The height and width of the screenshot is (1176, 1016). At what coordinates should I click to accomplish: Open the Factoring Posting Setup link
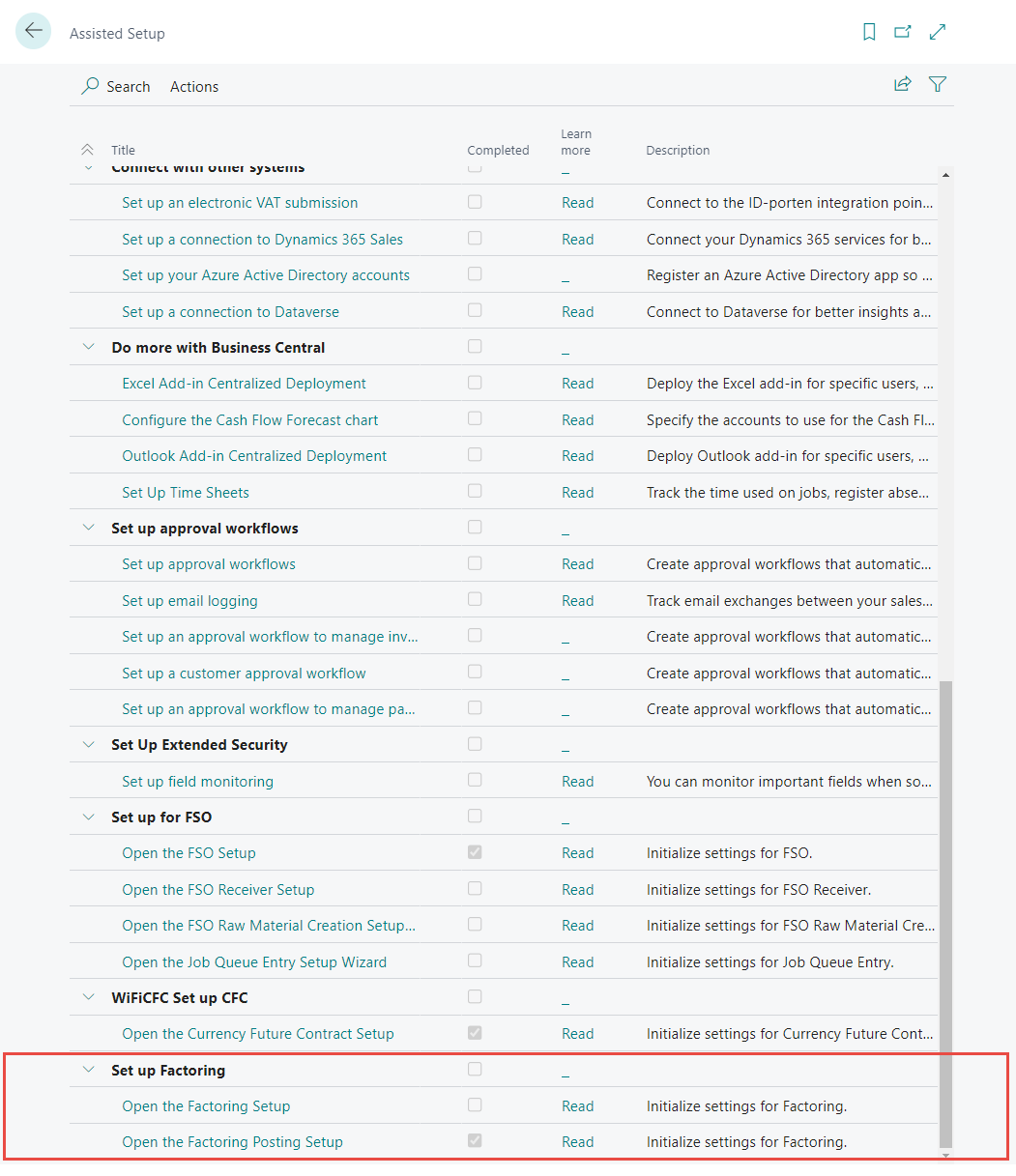tap(232, 1142)
